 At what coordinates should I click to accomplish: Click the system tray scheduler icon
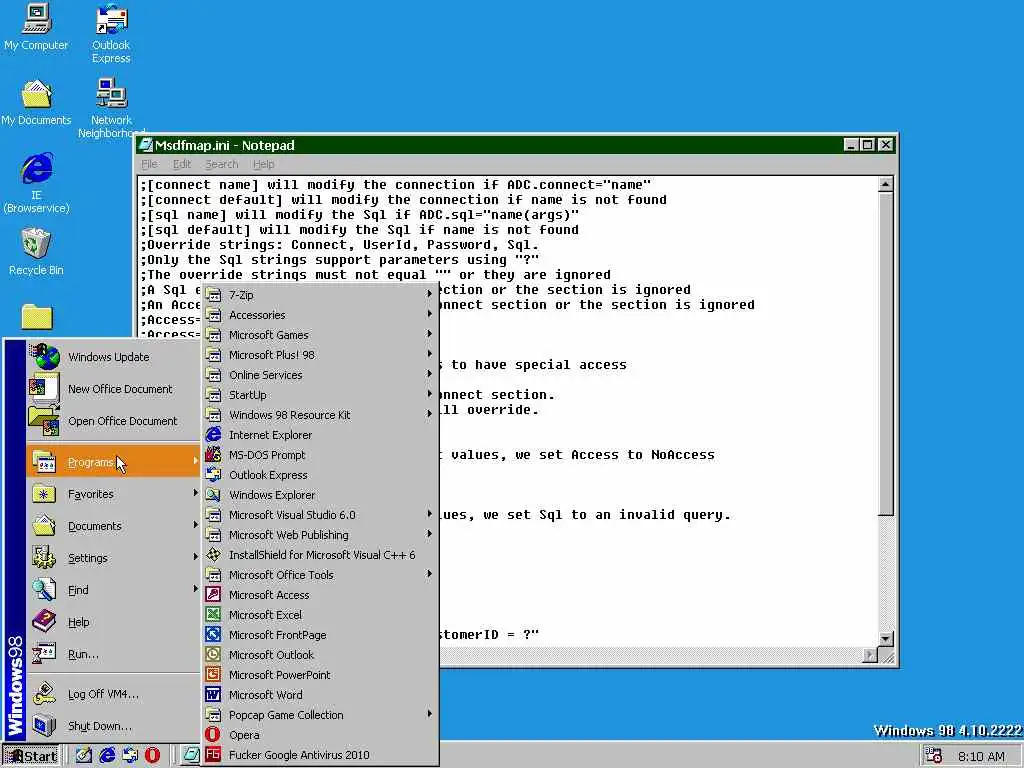(x=933, y=756)
